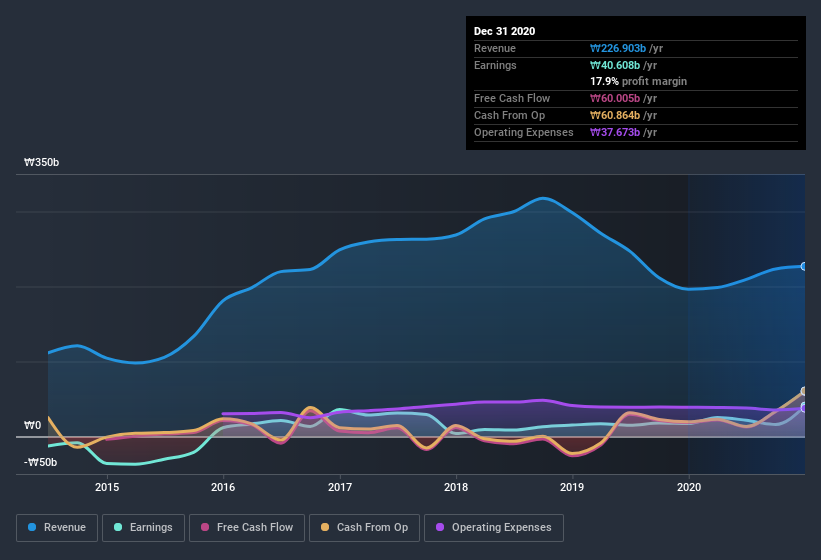The width and height of the screenshot is (821, 560).
Task: Click the Revenue endpoint marker on the chart
Action: click(x=804, y=266)
